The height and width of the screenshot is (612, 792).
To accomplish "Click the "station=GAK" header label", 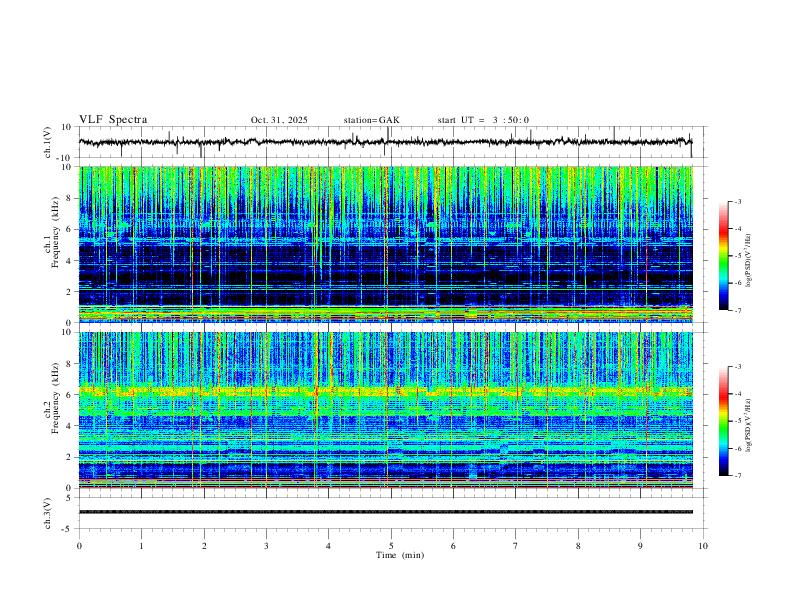I will tap(371, 120).
